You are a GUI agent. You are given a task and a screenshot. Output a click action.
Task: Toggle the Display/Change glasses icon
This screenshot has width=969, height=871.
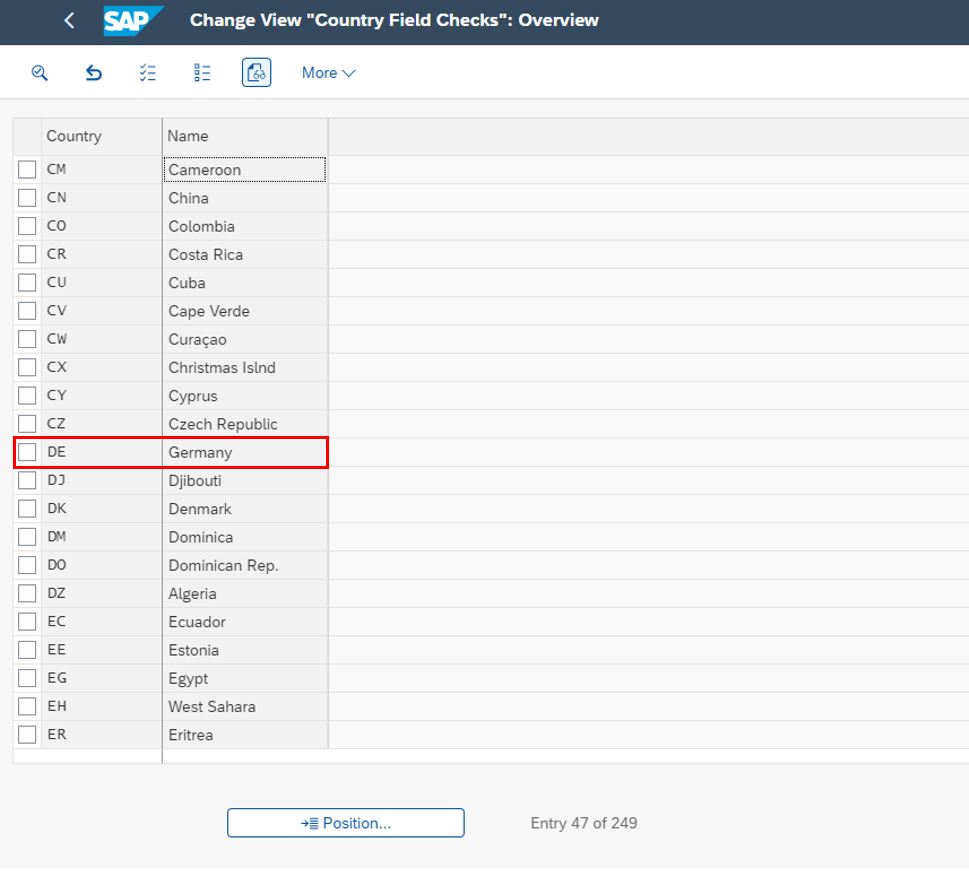(x=257, y=73)
